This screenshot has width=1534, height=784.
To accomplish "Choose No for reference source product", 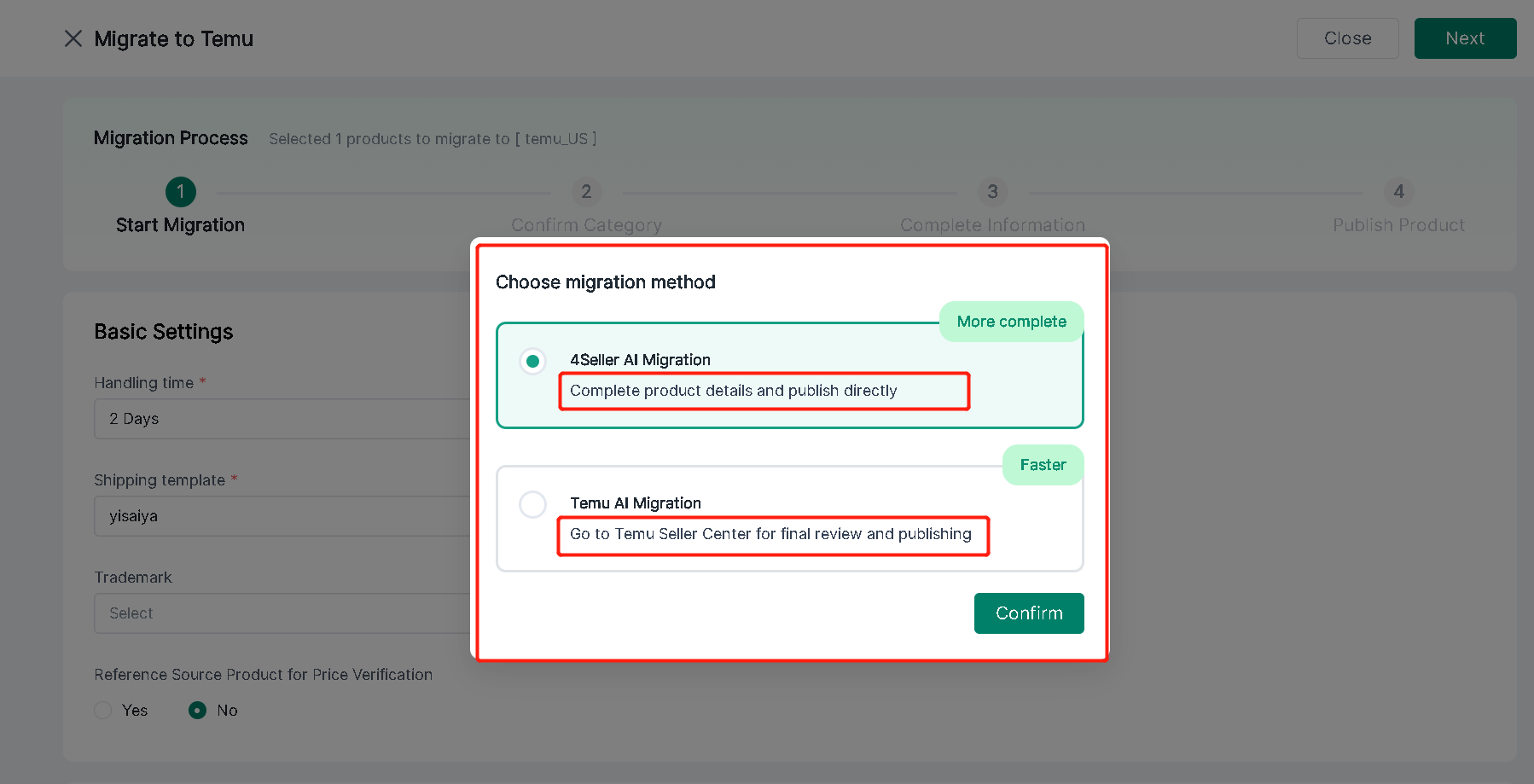I will pyautogui.click(x=197, y=711).
